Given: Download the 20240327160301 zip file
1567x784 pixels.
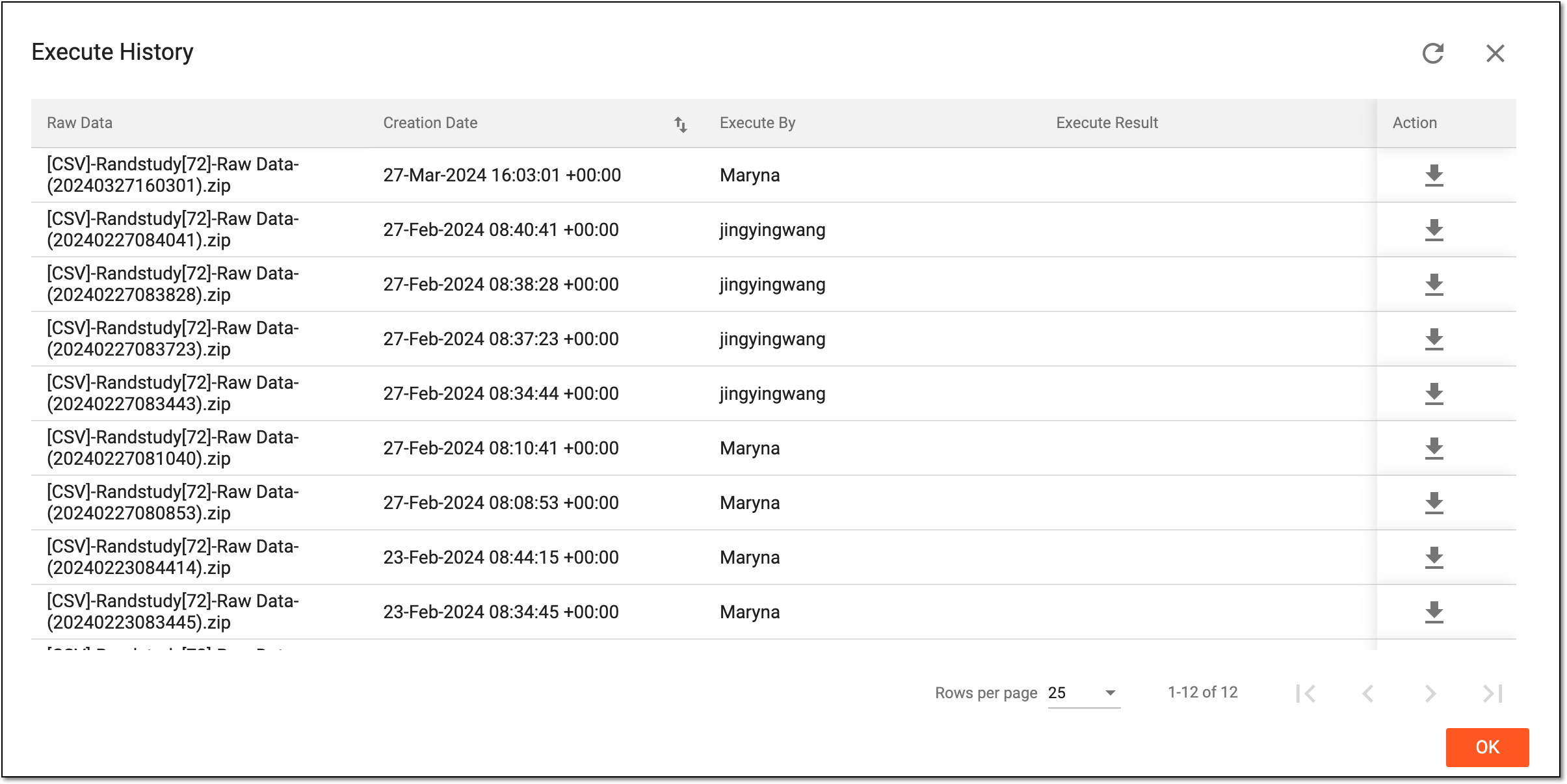Looking at the screenshot, I should 1434,176.
